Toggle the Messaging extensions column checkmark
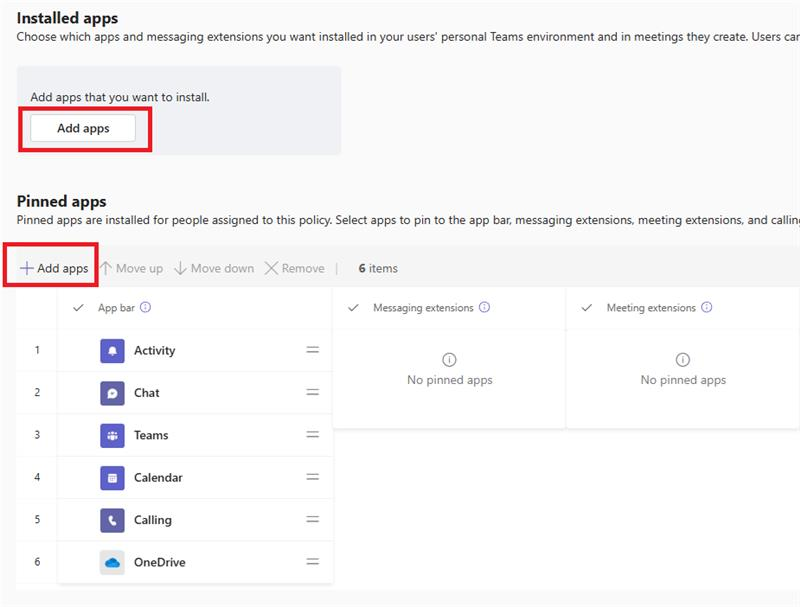Screen dimensions: 800x607 coord(353,308)
